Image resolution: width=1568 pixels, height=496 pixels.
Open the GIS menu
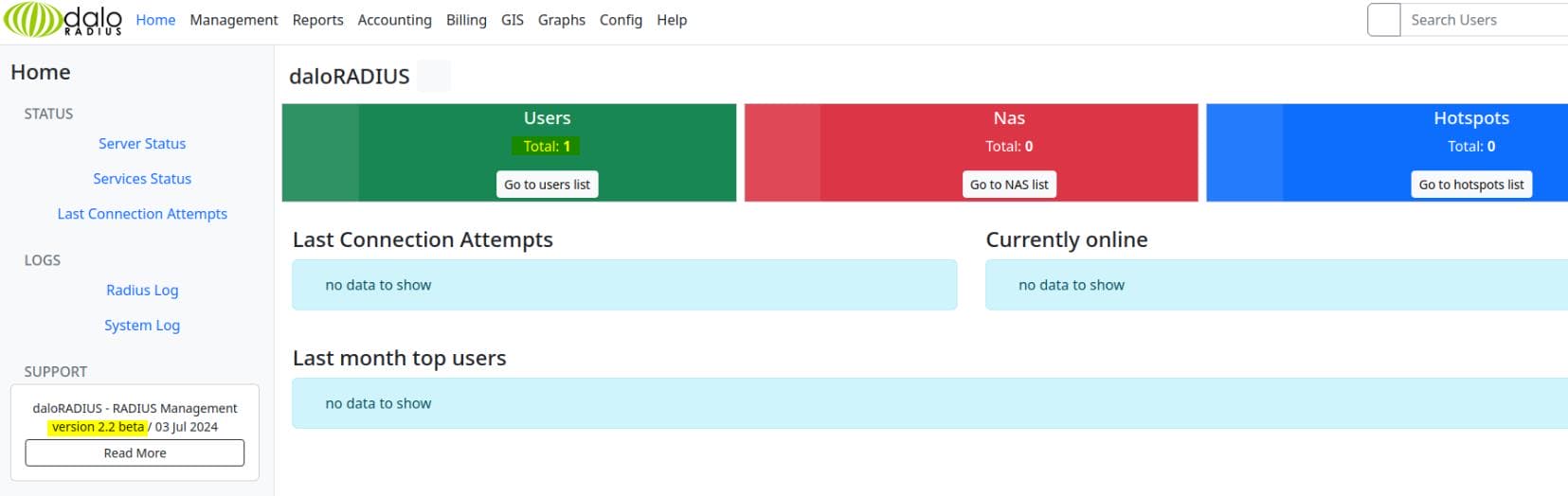point(513,20)
